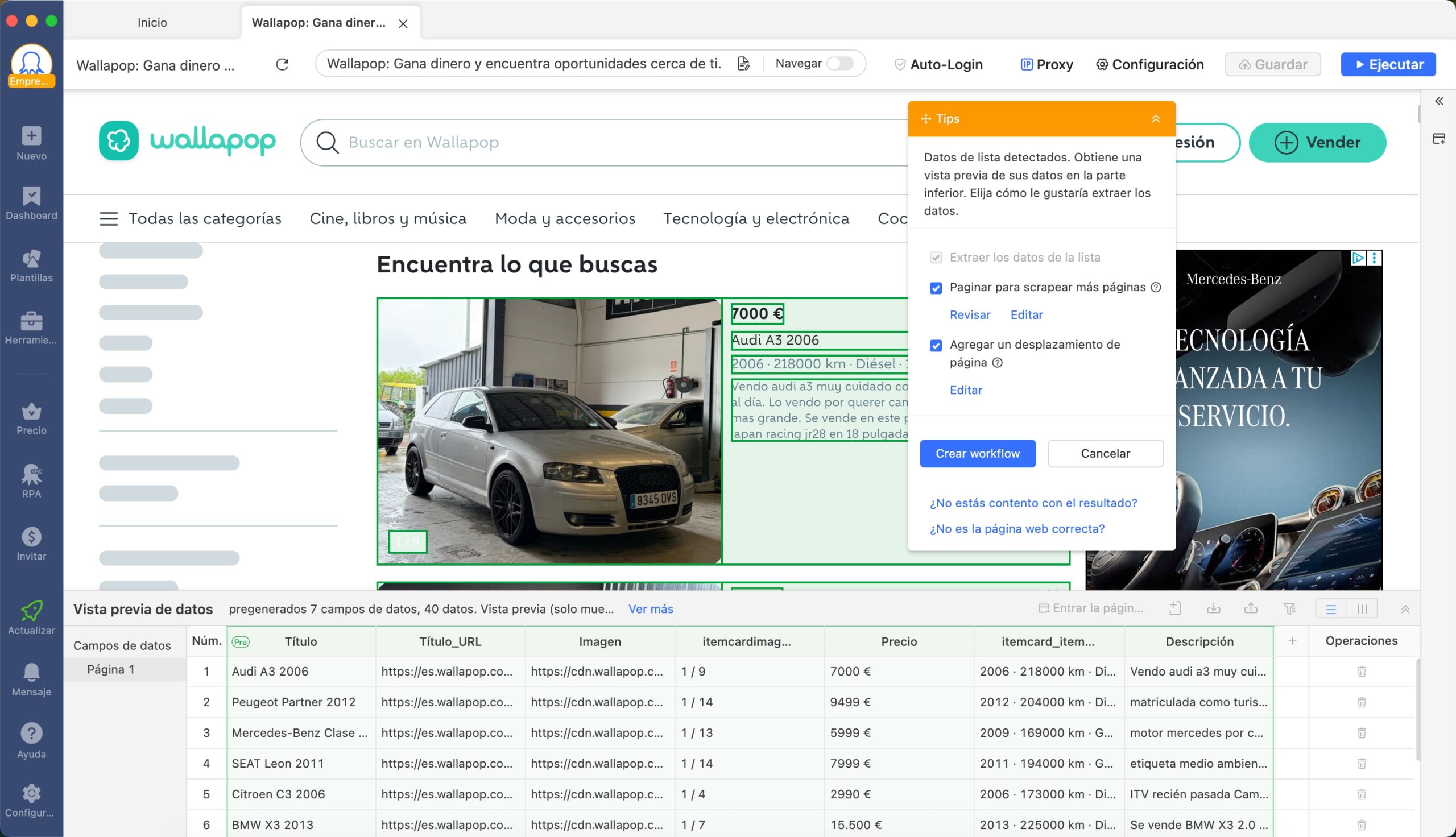Viewport: 1456px width, 837px height.
Task: Click the Crear workflow button
Action: [977, 454]
